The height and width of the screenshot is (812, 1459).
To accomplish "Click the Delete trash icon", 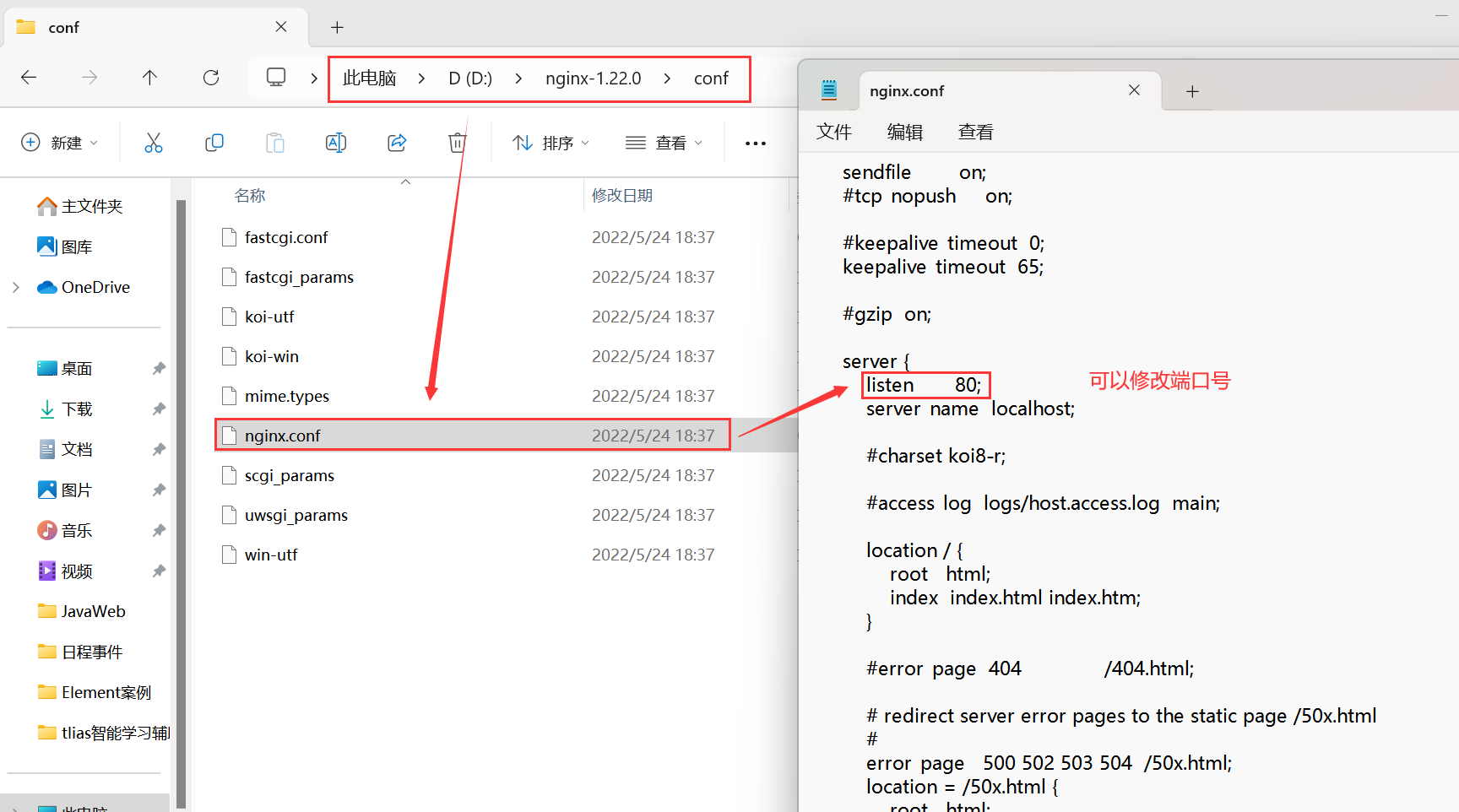I will (x=458, y=143).
